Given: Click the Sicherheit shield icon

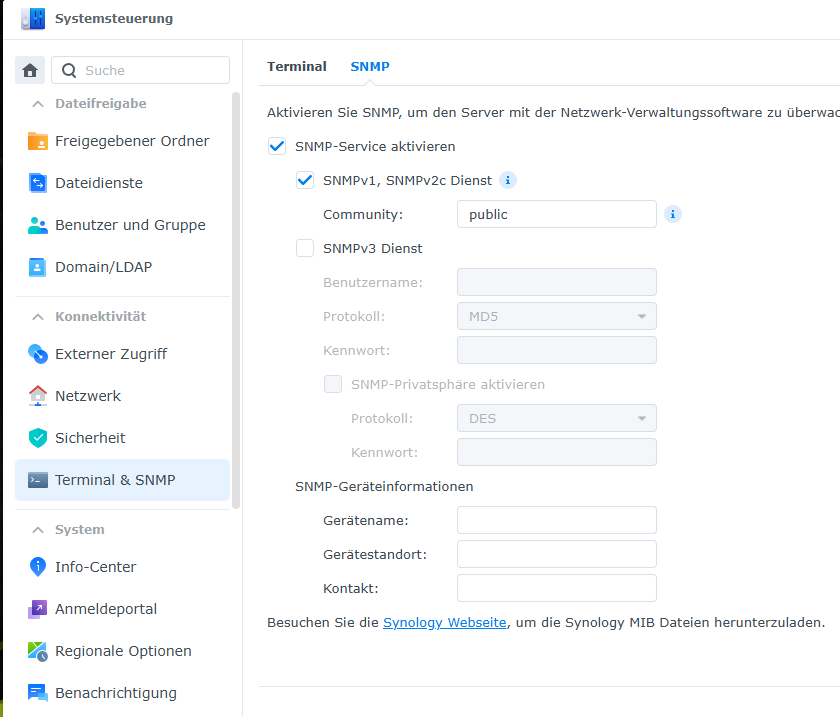Looking at the screenshot, I should click(x=38, y=438).
